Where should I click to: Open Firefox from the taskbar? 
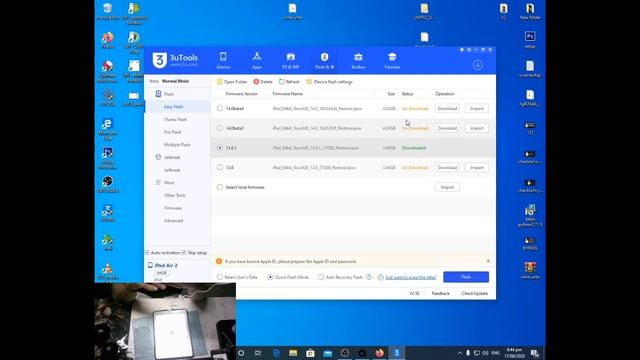(x=379, y=353)
